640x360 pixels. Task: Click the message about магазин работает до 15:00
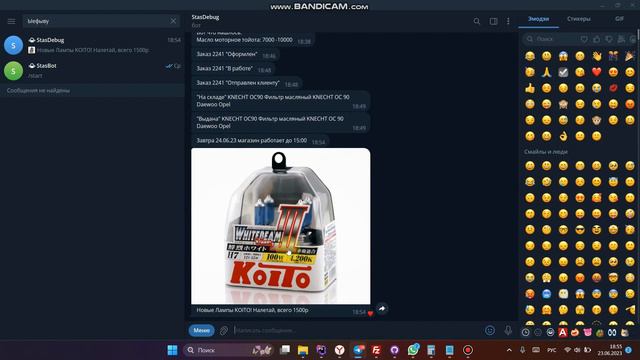pyautogui.click(x=260, y=140)
